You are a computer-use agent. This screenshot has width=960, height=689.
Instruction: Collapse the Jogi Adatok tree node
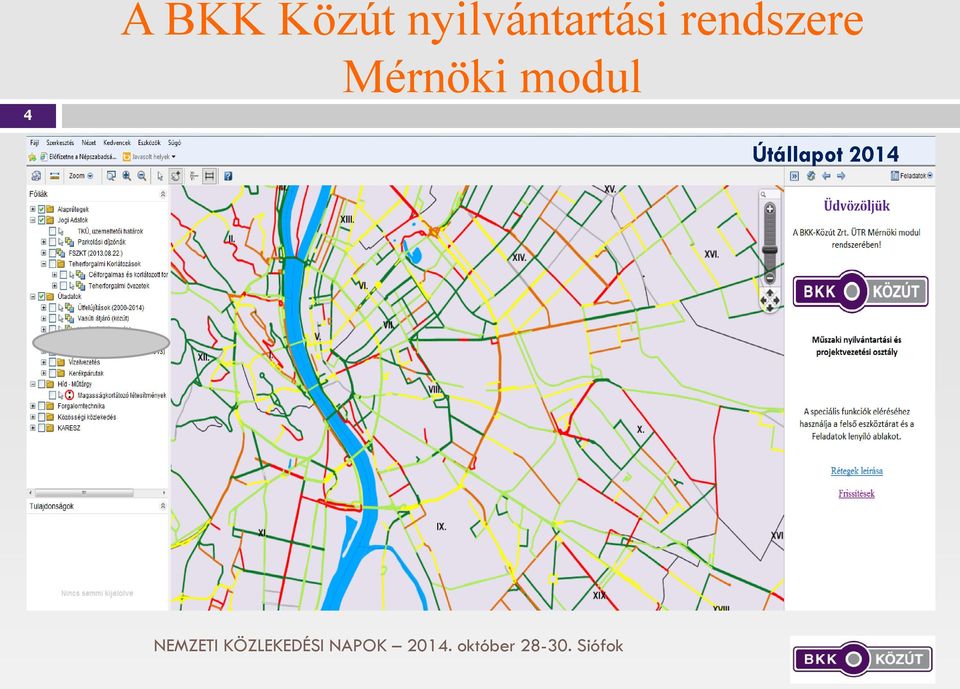[33, 220]
